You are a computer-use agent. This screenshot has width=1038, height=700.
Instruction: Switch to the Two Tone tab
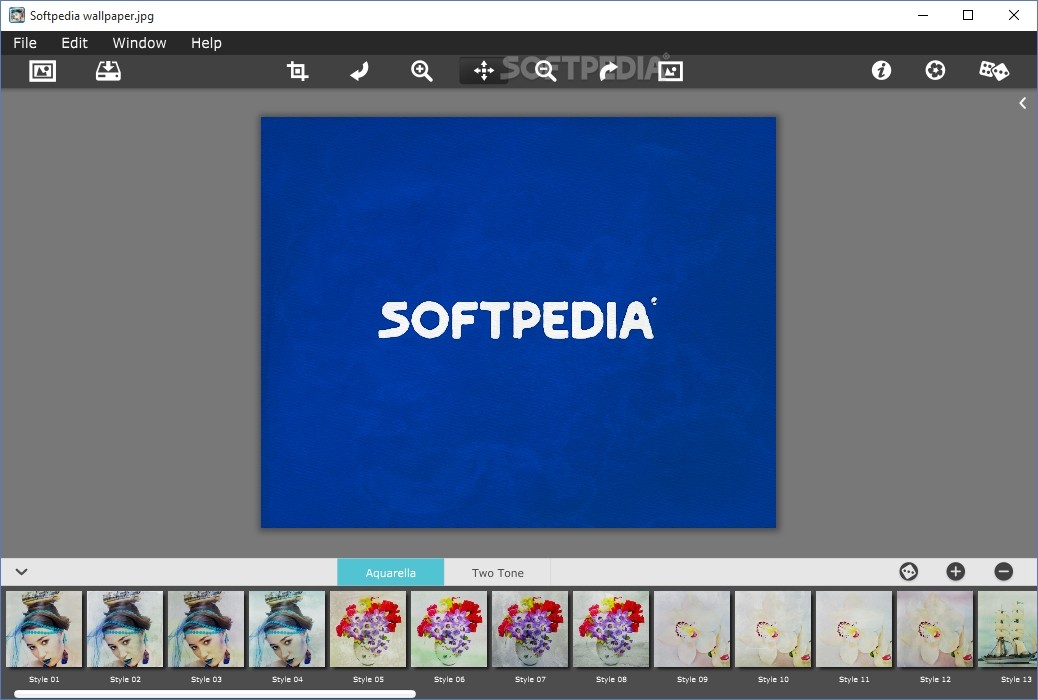tap(498, 573)
